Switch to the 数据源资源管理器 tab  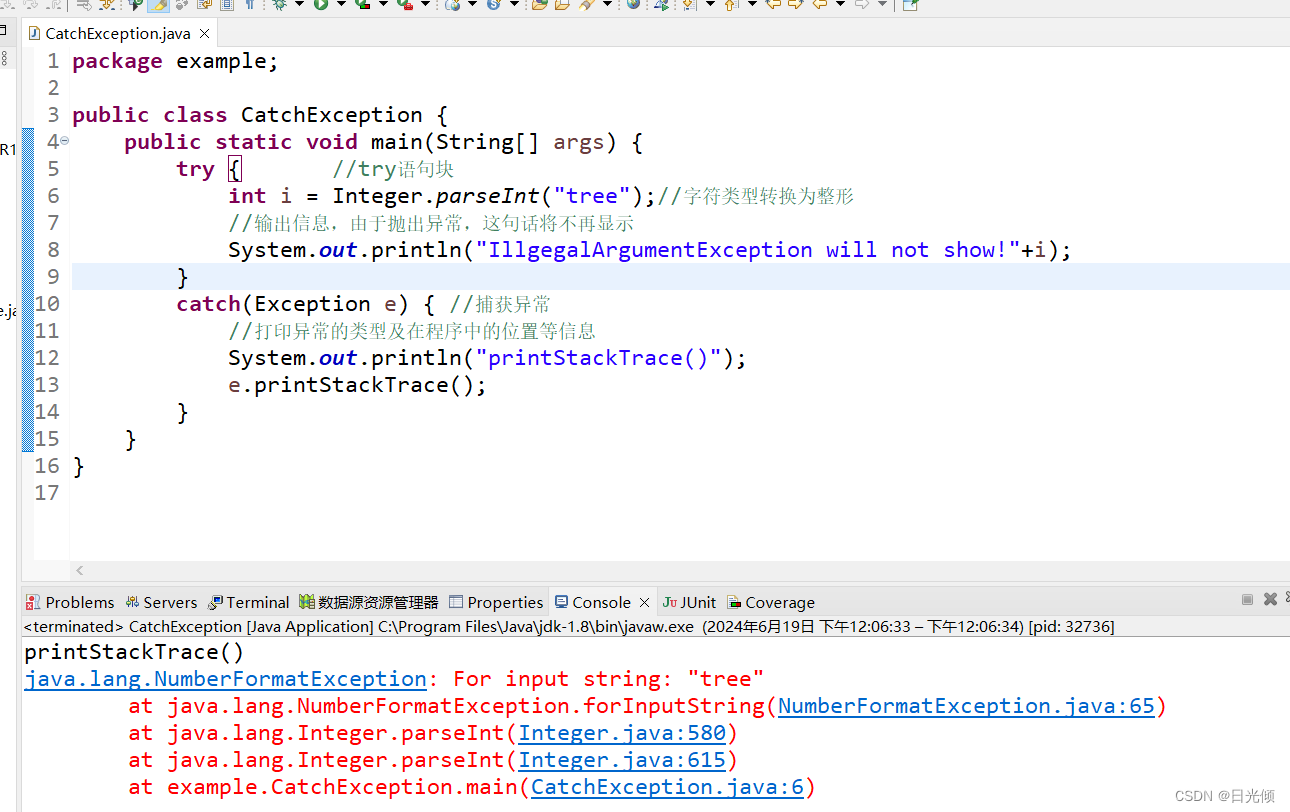tap(369, 602)
